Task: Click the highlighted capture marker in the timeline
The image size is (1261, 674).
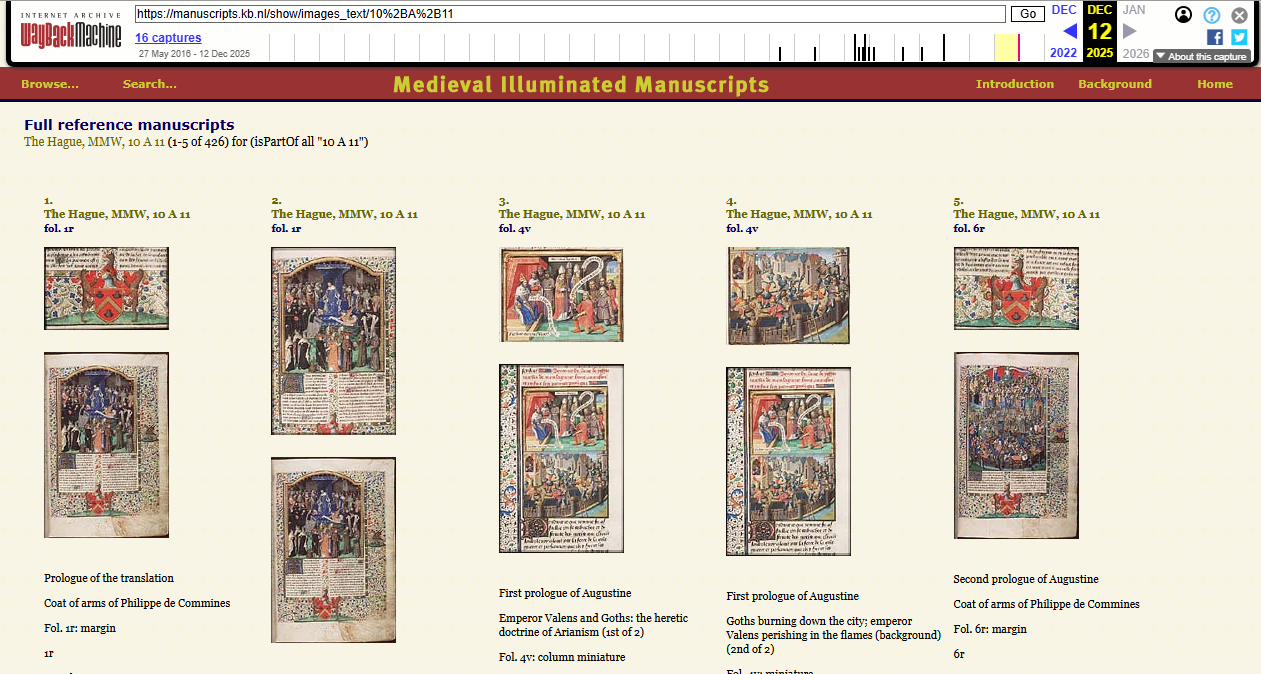Action: (x=1018, y=47)
